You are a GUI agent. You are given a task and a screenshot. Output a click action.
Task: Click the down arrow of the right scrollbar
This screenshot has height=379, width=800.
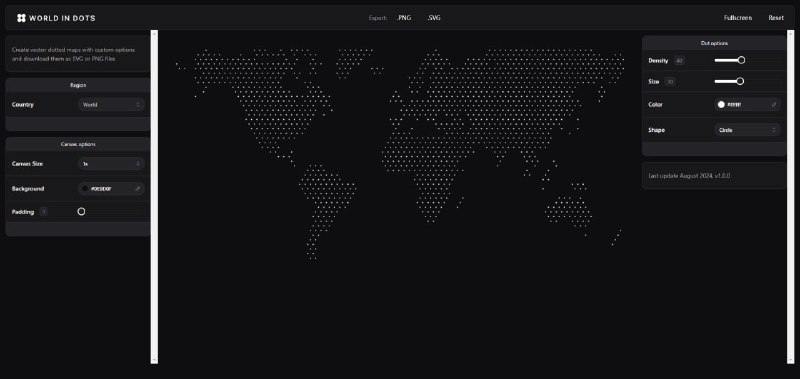790,360
